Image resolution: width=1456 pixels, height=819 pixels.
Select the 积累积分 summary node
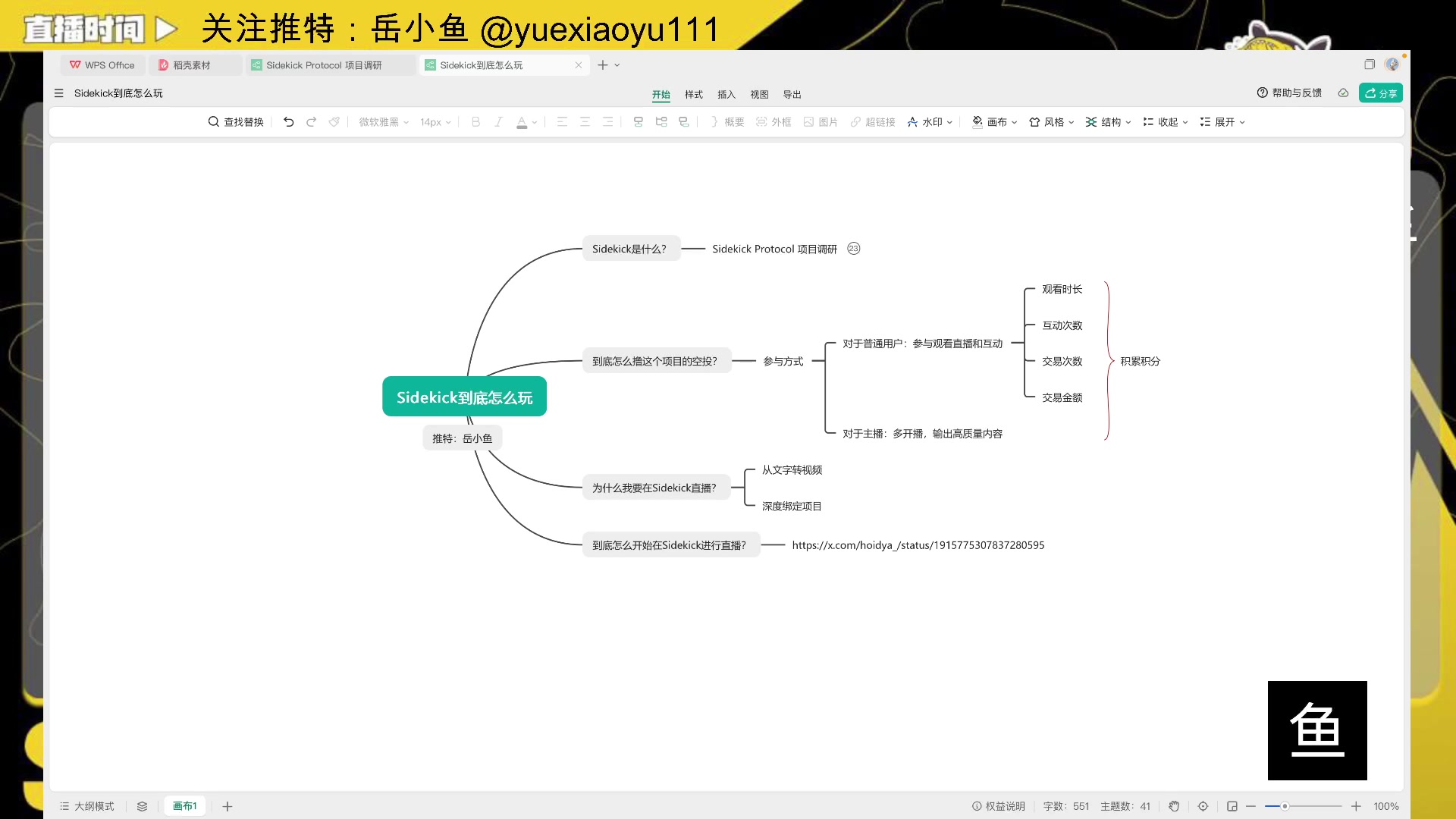[x=1141, y=361]
